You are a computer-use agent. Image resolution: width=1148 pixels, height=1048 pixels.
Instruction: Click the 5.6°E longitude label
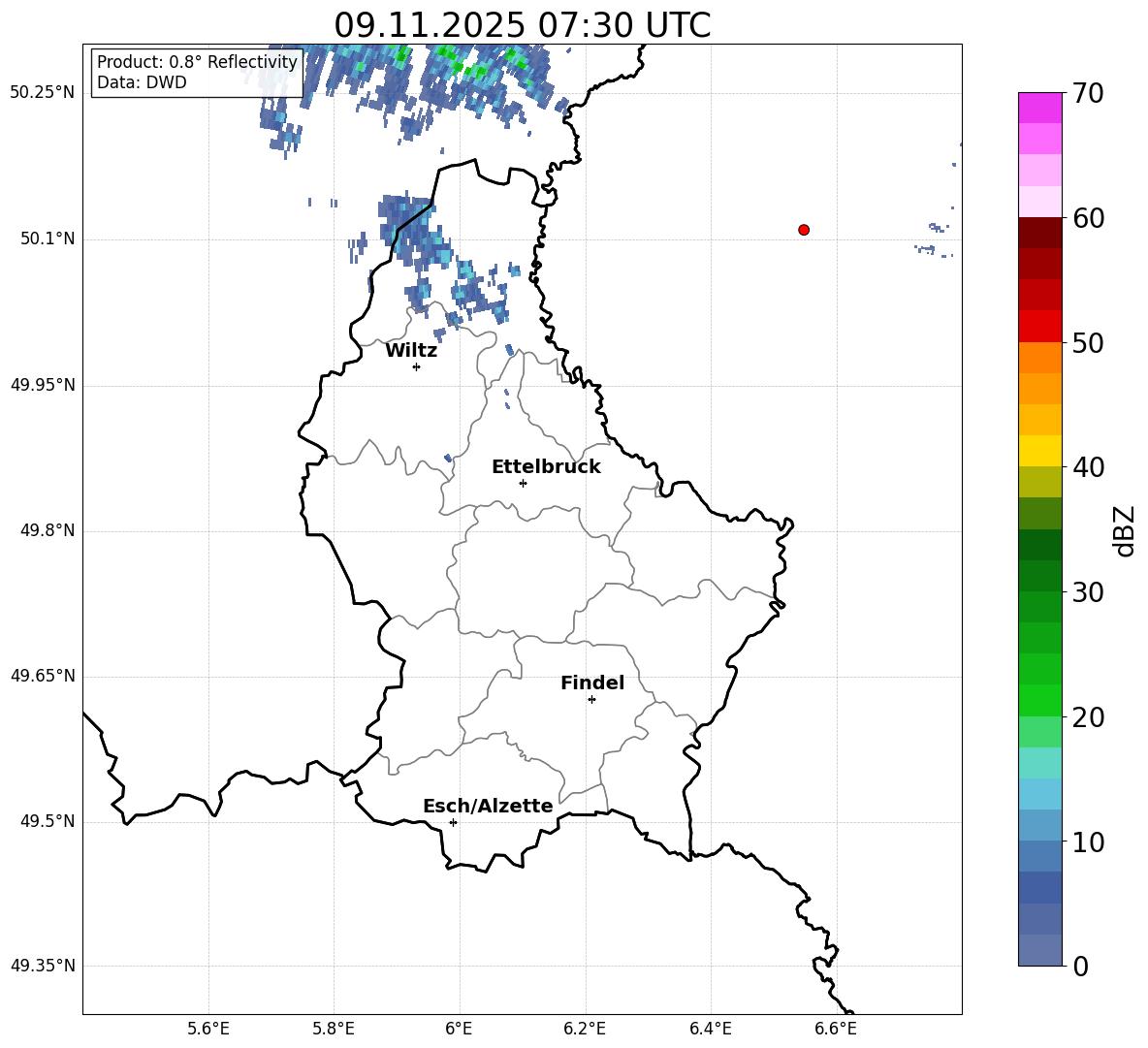pyautogui.click(x=208, y=1029)
